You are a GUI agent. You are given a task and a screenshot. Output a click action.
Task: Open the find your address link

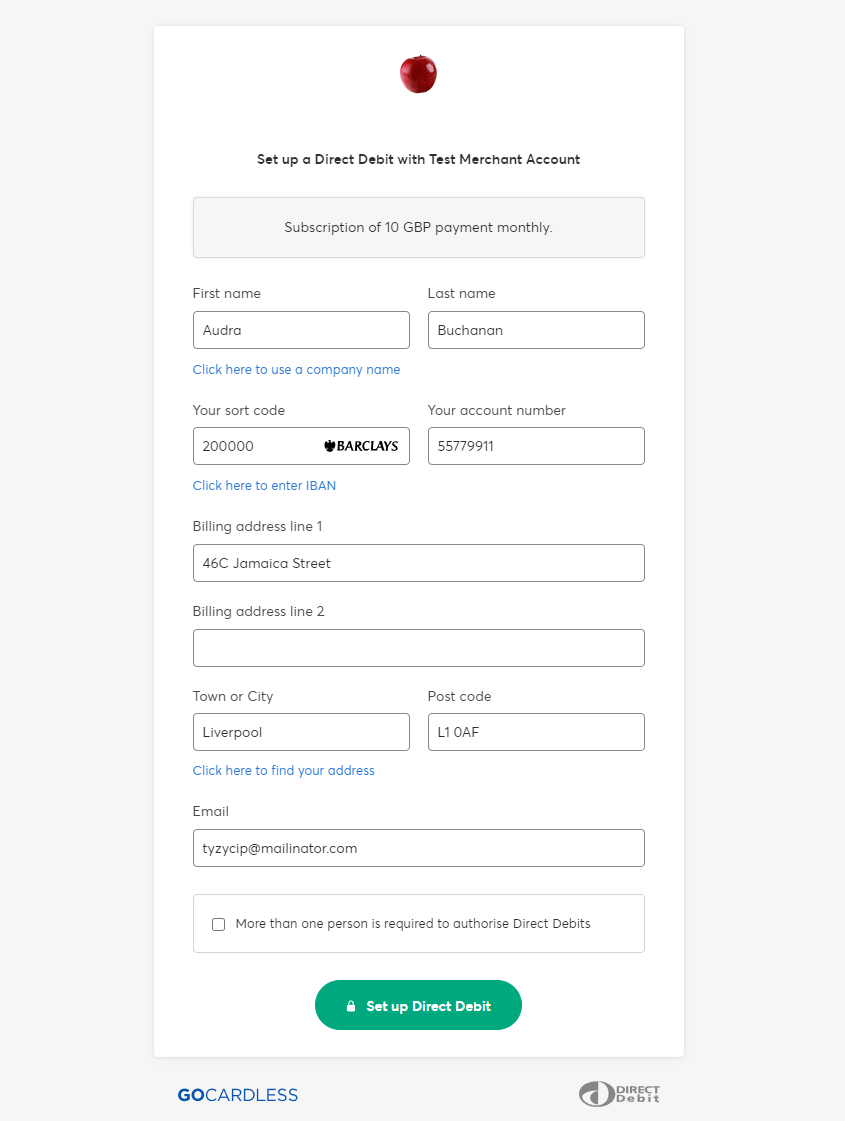pos(283,771)
